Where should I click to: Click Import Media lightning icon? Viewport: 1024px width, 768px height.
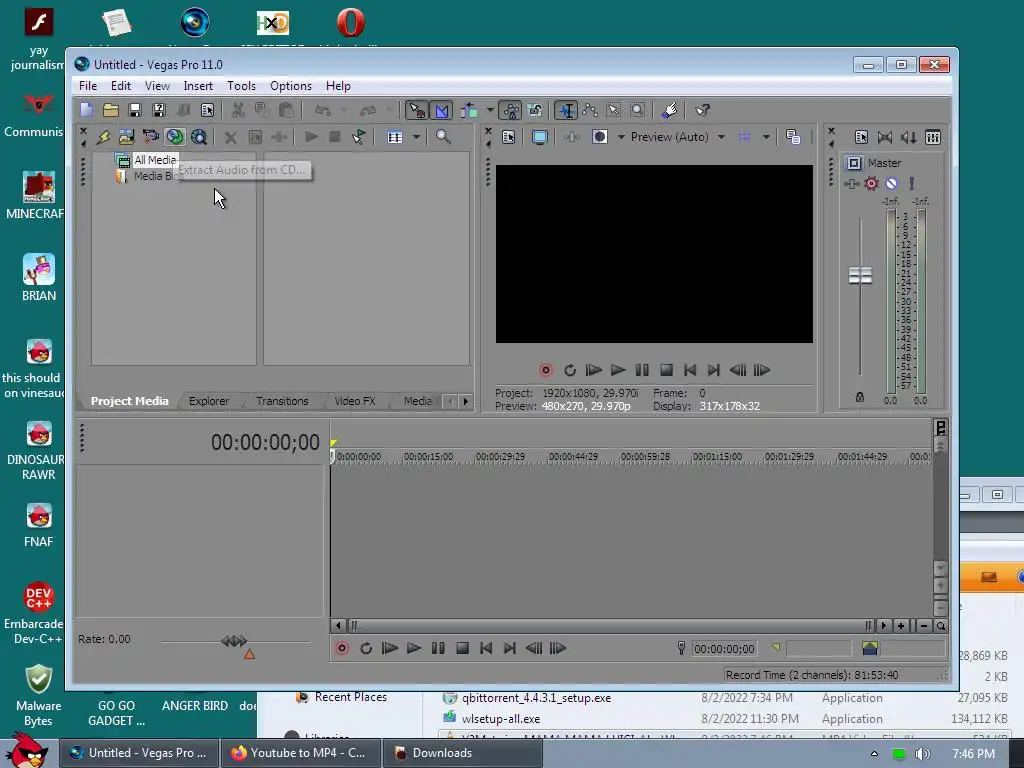pyautogui.click(x=103, y=137)
